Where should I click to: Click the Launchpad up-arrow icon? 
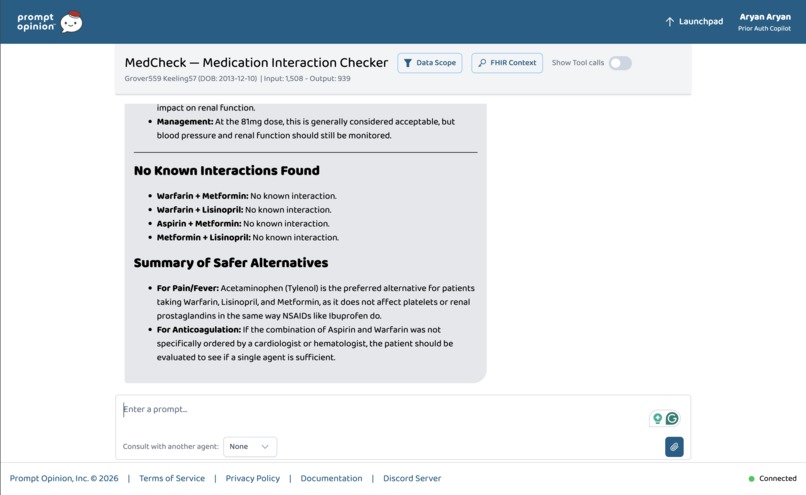669,22
